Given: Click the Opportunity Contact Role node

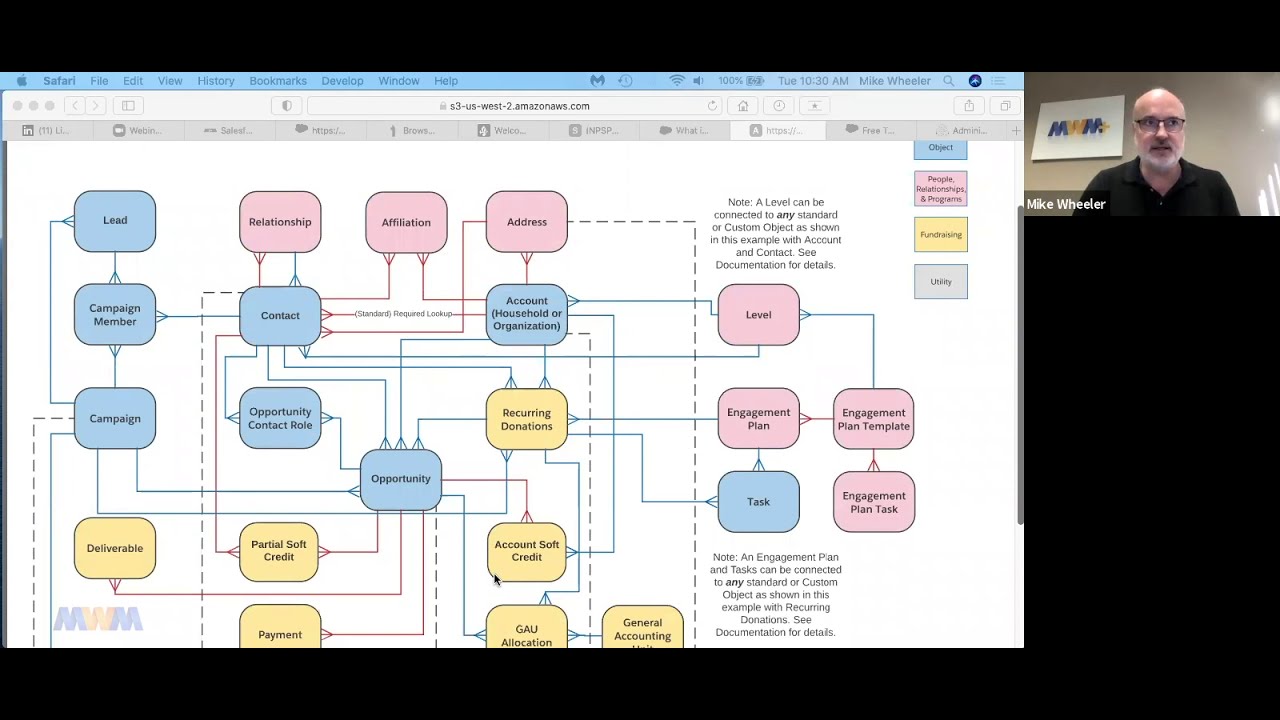Looking at the screenshot, I should pos(280,418).
